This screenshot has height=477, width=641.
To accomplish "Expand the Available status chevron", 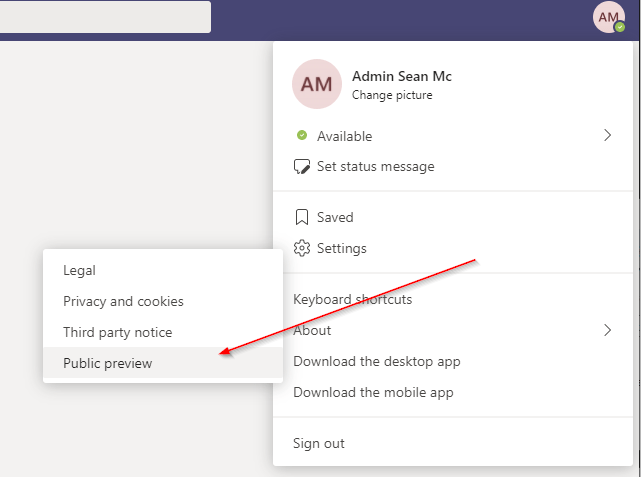I will pos(607,136).
